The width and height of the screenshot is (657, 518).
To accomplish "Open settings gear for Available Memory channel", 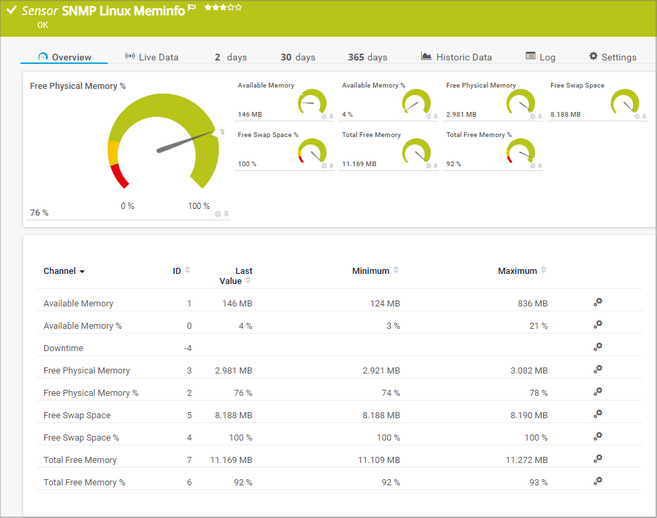I will pyautogui.click(x=598, y=302).
